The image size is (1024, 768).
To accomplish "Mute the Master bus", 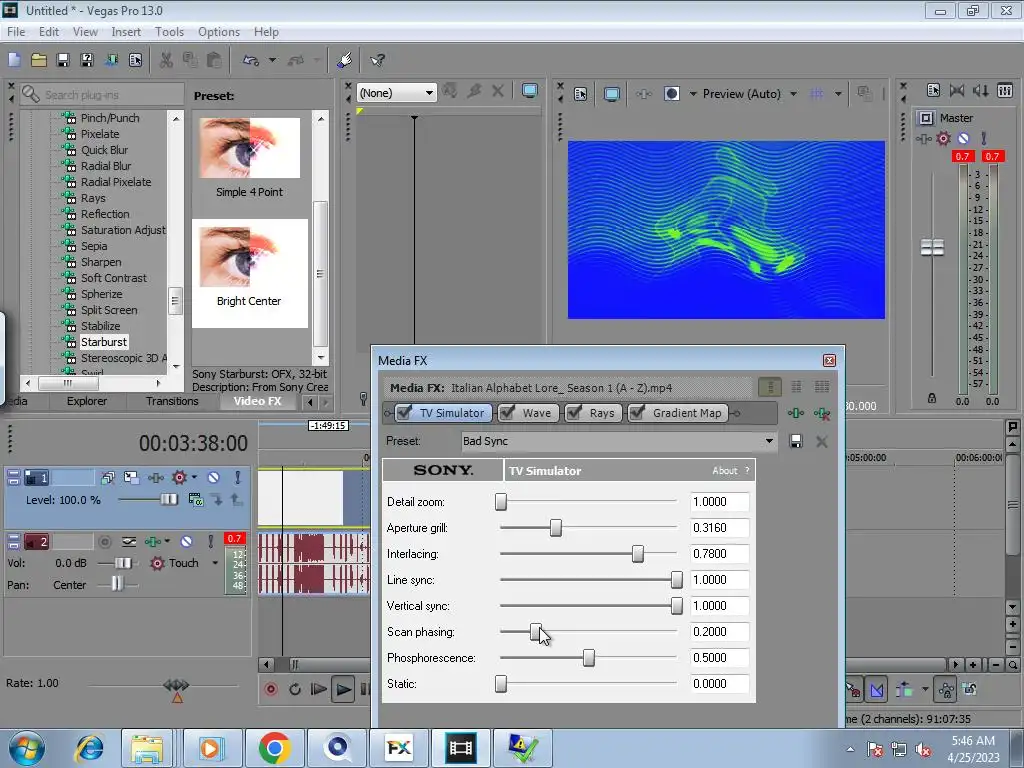I will [x=963, y=138].
